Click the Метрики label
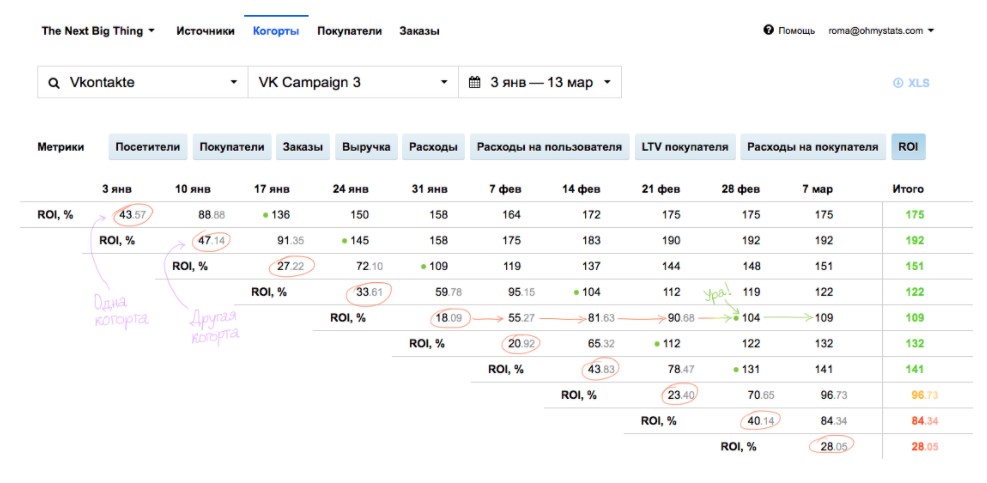Image resolution: width=987 pixels, height=483 pixels. click(60, 147)
